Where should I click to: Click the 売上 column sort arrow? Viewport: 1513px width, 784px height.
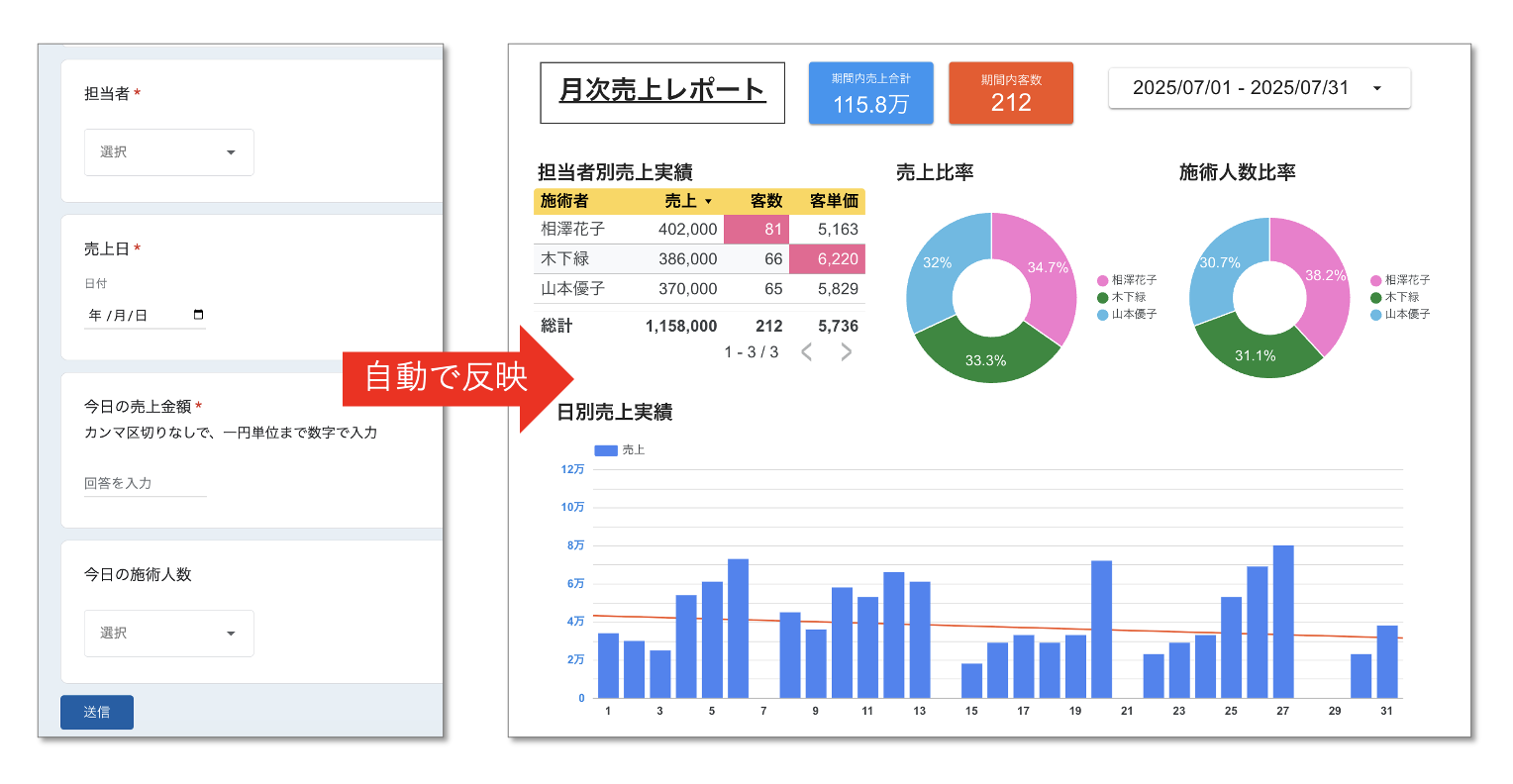tap(708, 202)
